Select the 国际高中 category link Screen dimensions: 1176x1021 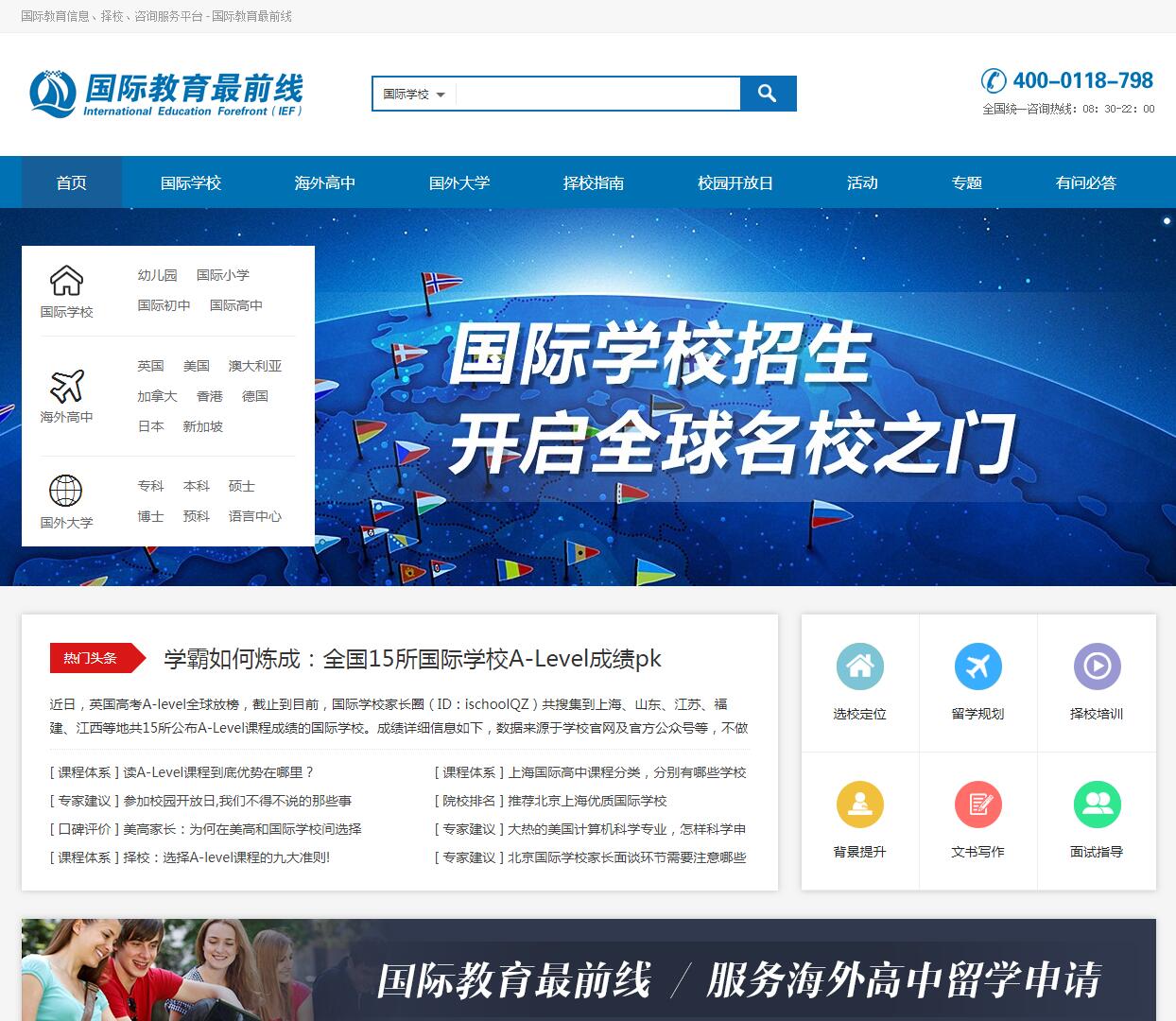tap(236, 305)
